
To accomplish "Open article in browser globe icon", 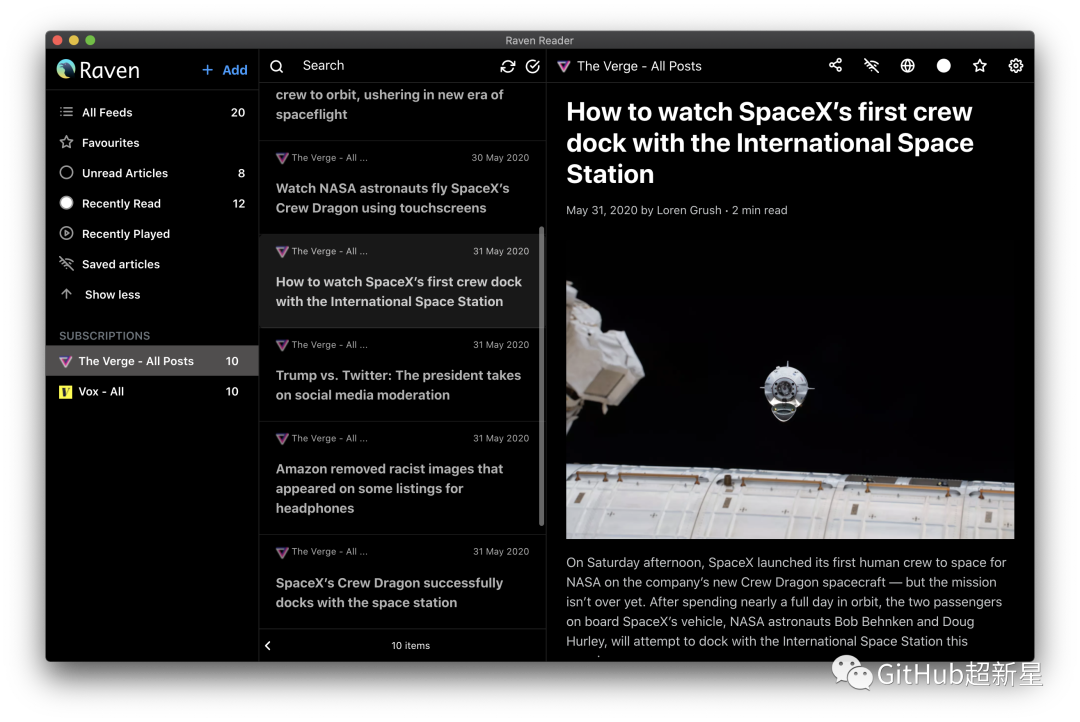I will pos(908,65).
